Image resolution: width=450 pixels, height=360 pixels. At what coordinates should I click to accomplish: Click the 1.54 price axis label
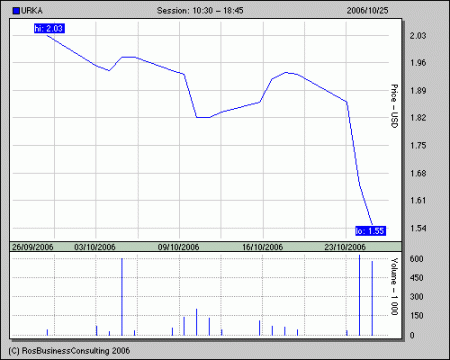[x=418, y=228]
